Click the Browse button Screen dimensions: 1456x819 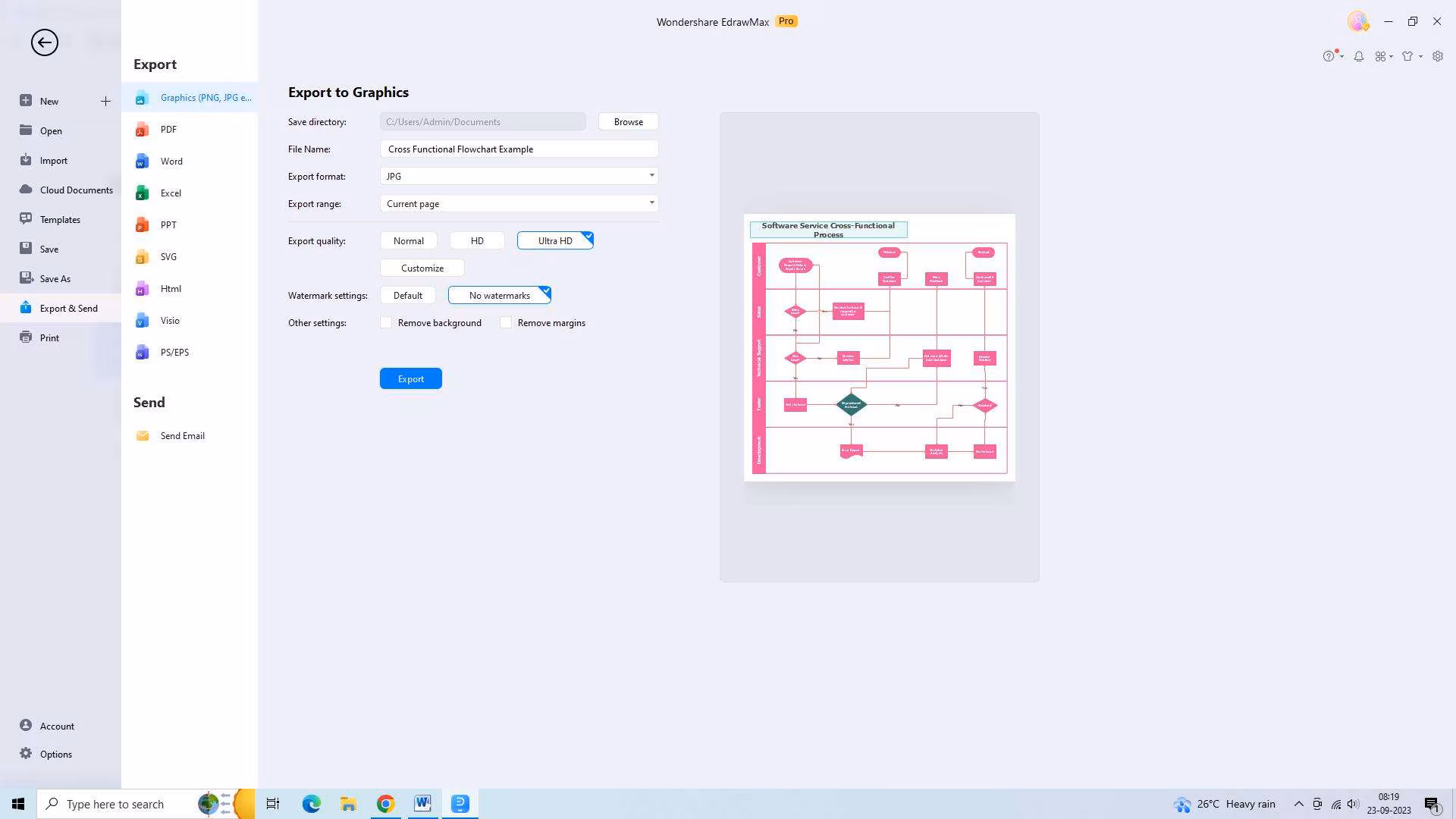pyautogui.click(x=628, y=122)
